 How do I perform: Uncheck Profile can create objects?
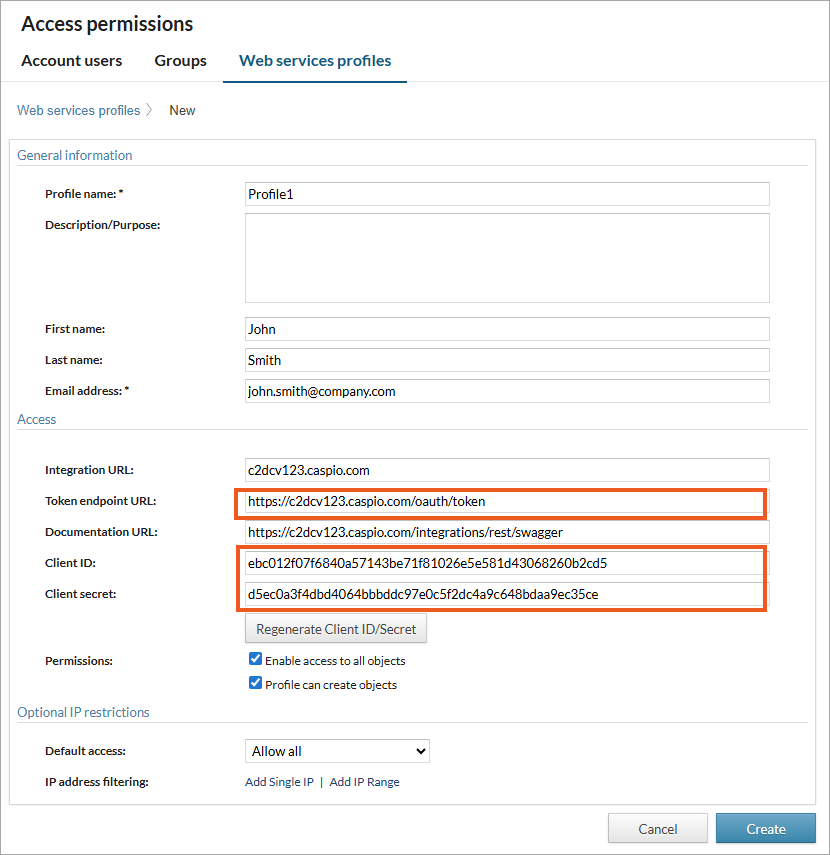click(x=255, y=684)
